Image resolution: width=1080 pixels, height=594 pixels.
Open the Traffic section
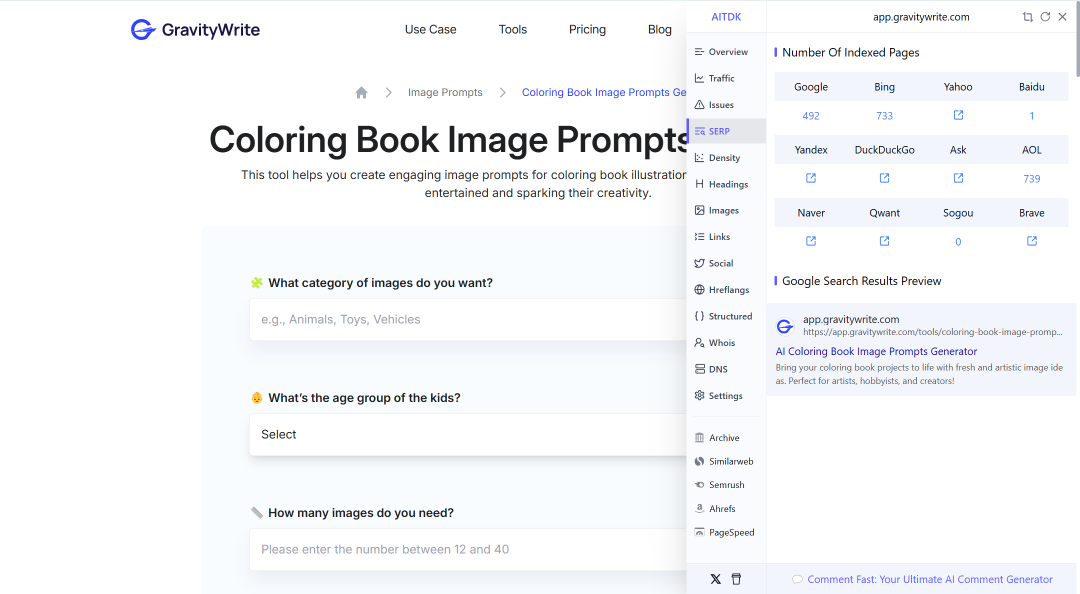727,78
